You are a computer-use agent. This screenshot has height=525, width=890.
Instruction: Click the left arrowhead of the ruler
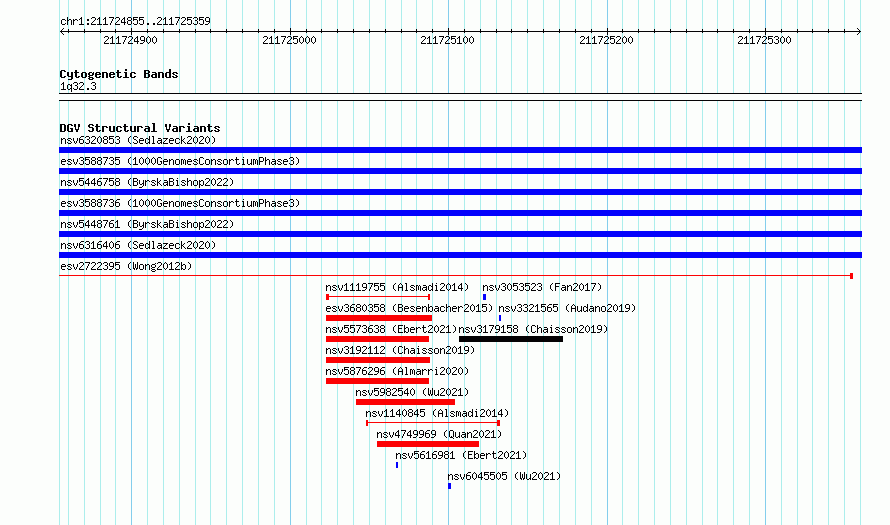pyautogui.click(x=62, y=31)
